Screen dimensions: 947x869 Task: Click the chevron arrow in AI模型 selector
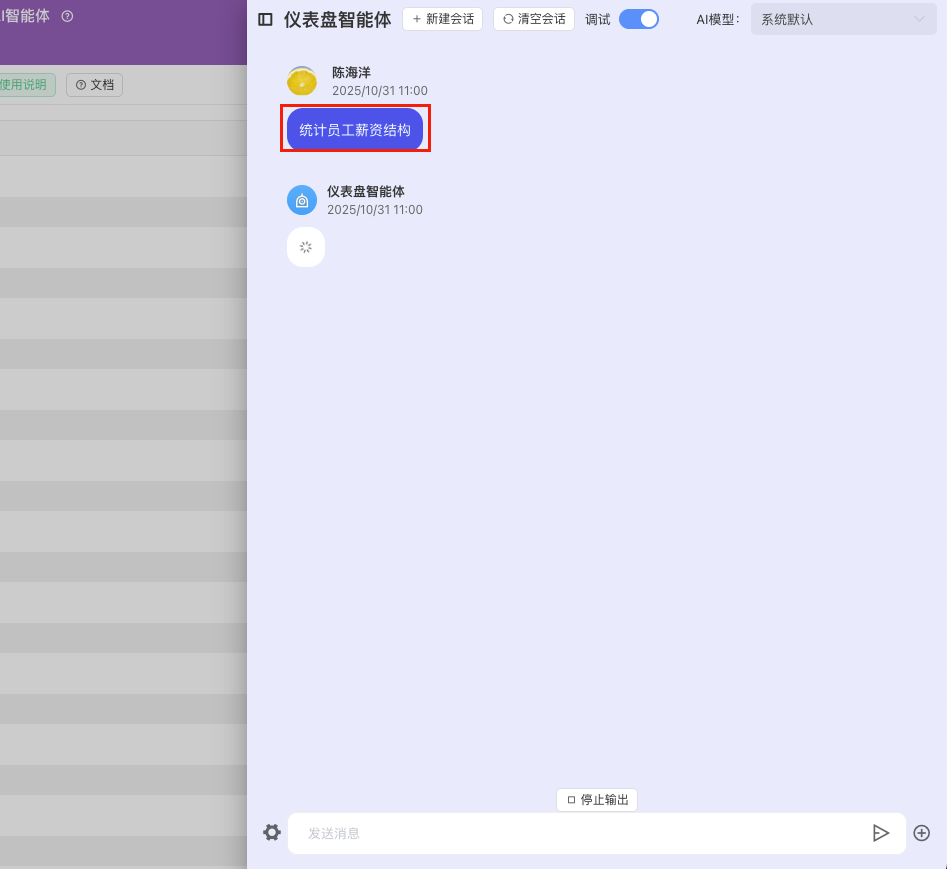point(919,19)
